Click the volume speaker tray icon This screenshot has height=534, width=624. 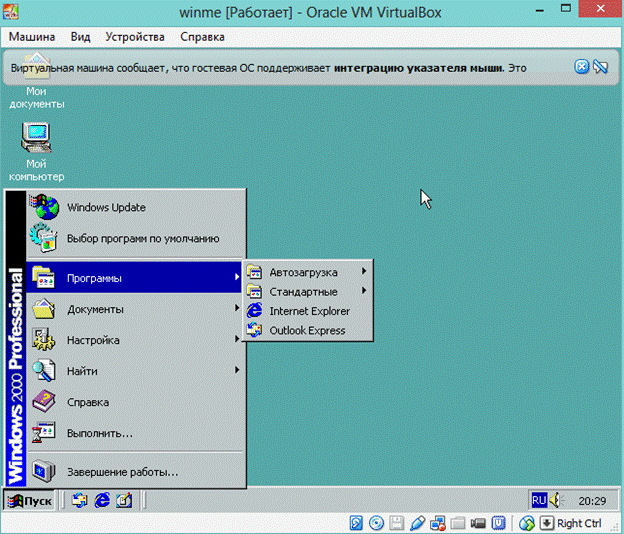pyautogui.click(x=556, y=500)
